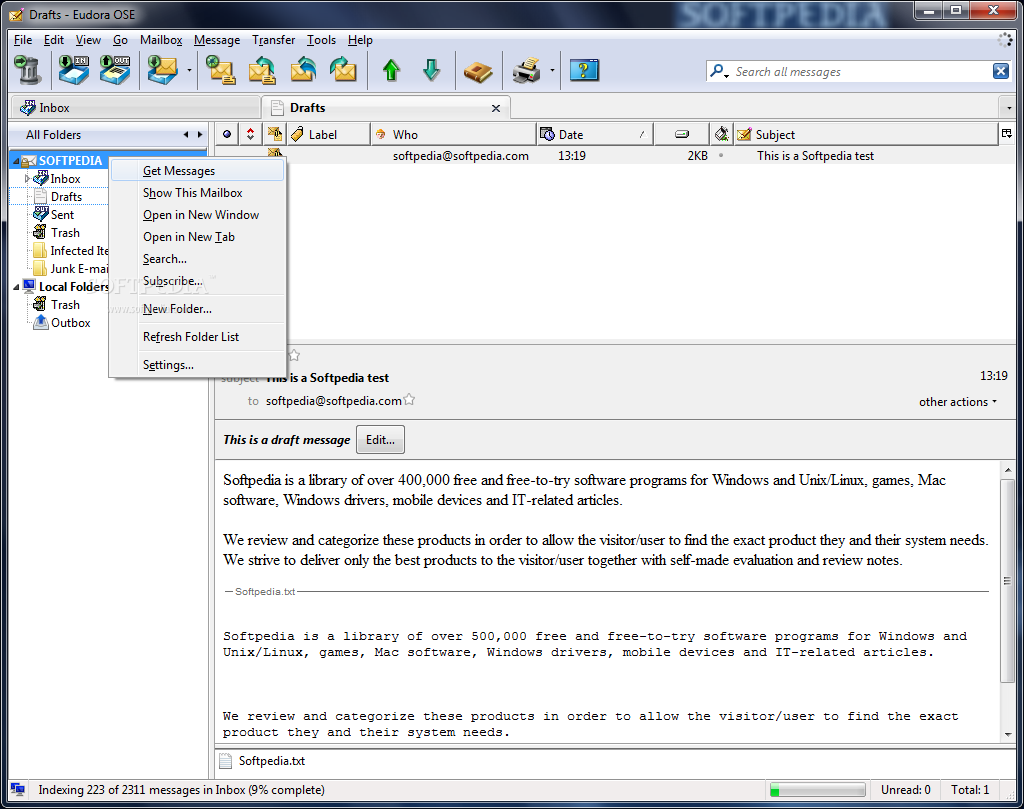Click the online status icon in status bar
This screenshot has width=1024, height=809.
tap(18, 789)
